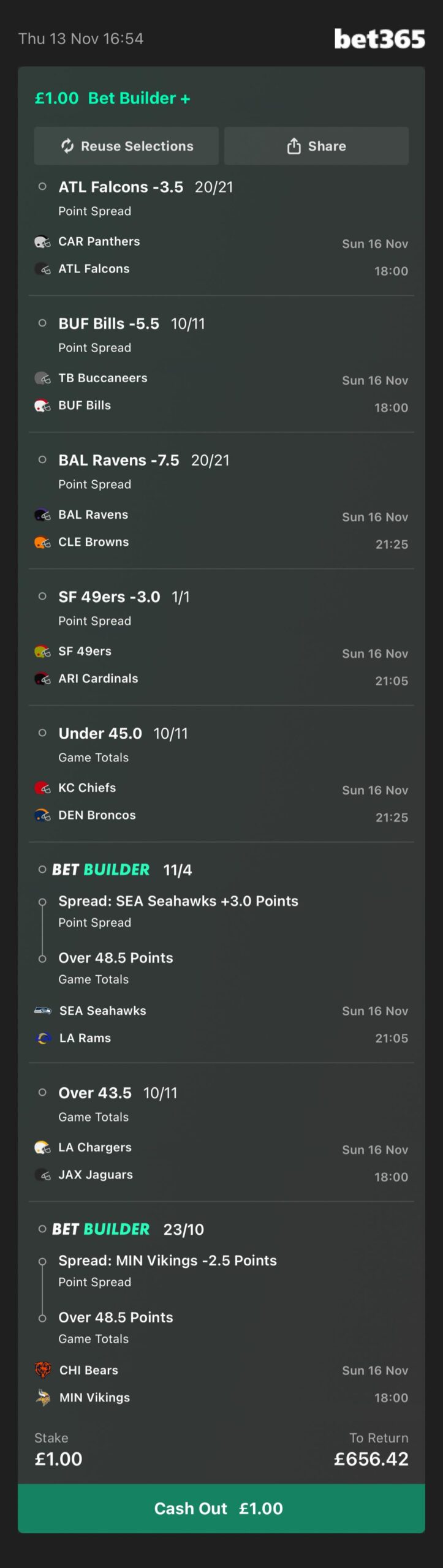Click the circle beside Under 45.0

point(42,733)
